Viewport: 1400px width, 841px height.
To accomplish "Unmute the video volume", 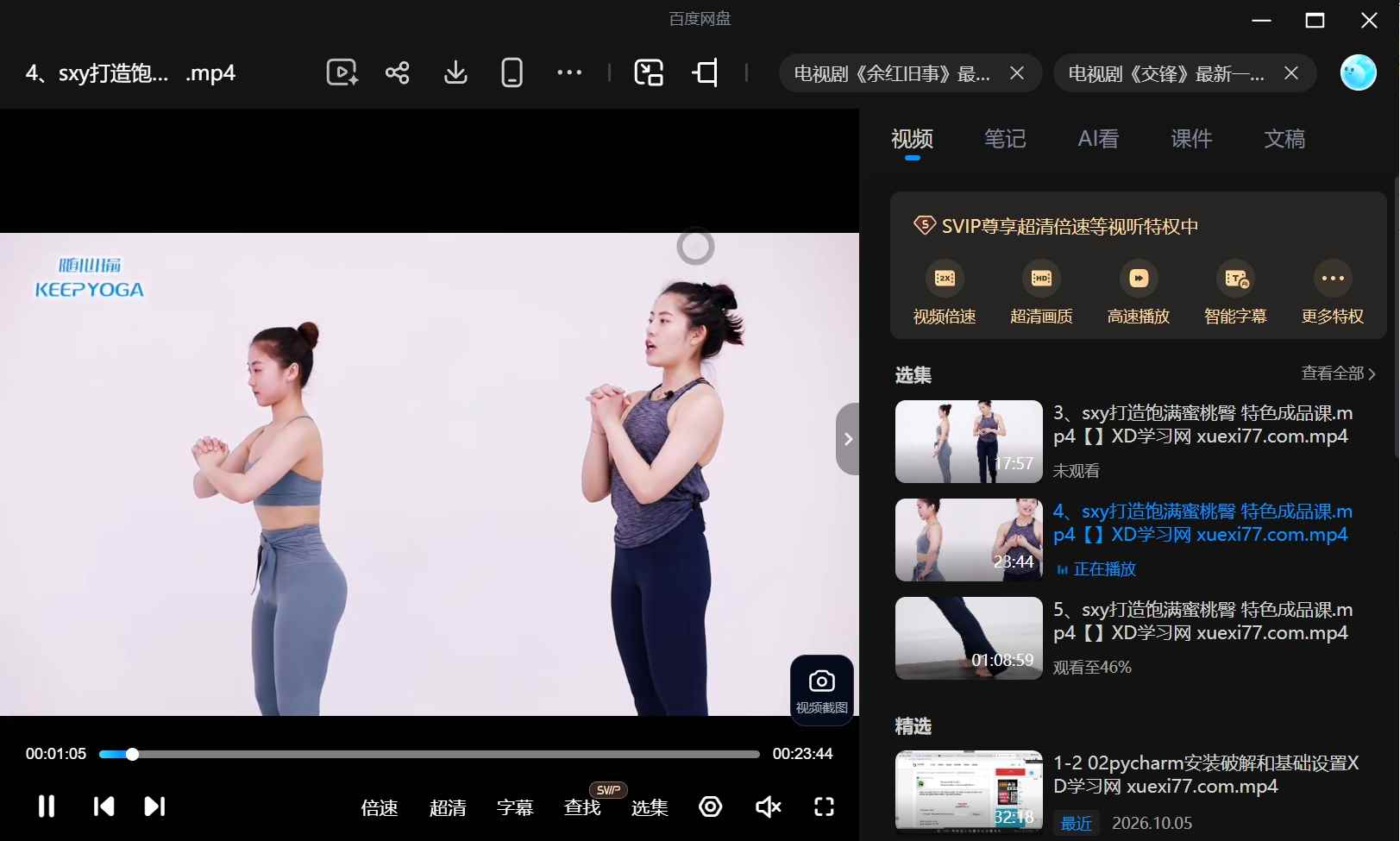I will click(768, 806).
